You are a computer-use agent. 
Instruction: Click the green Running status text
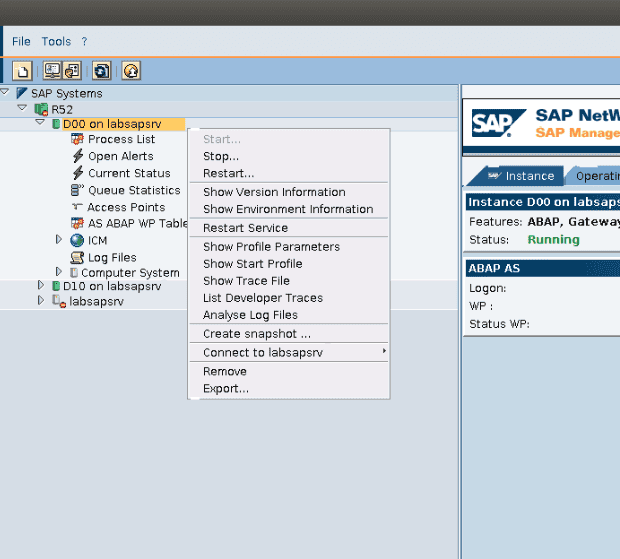tap(553, 240)
